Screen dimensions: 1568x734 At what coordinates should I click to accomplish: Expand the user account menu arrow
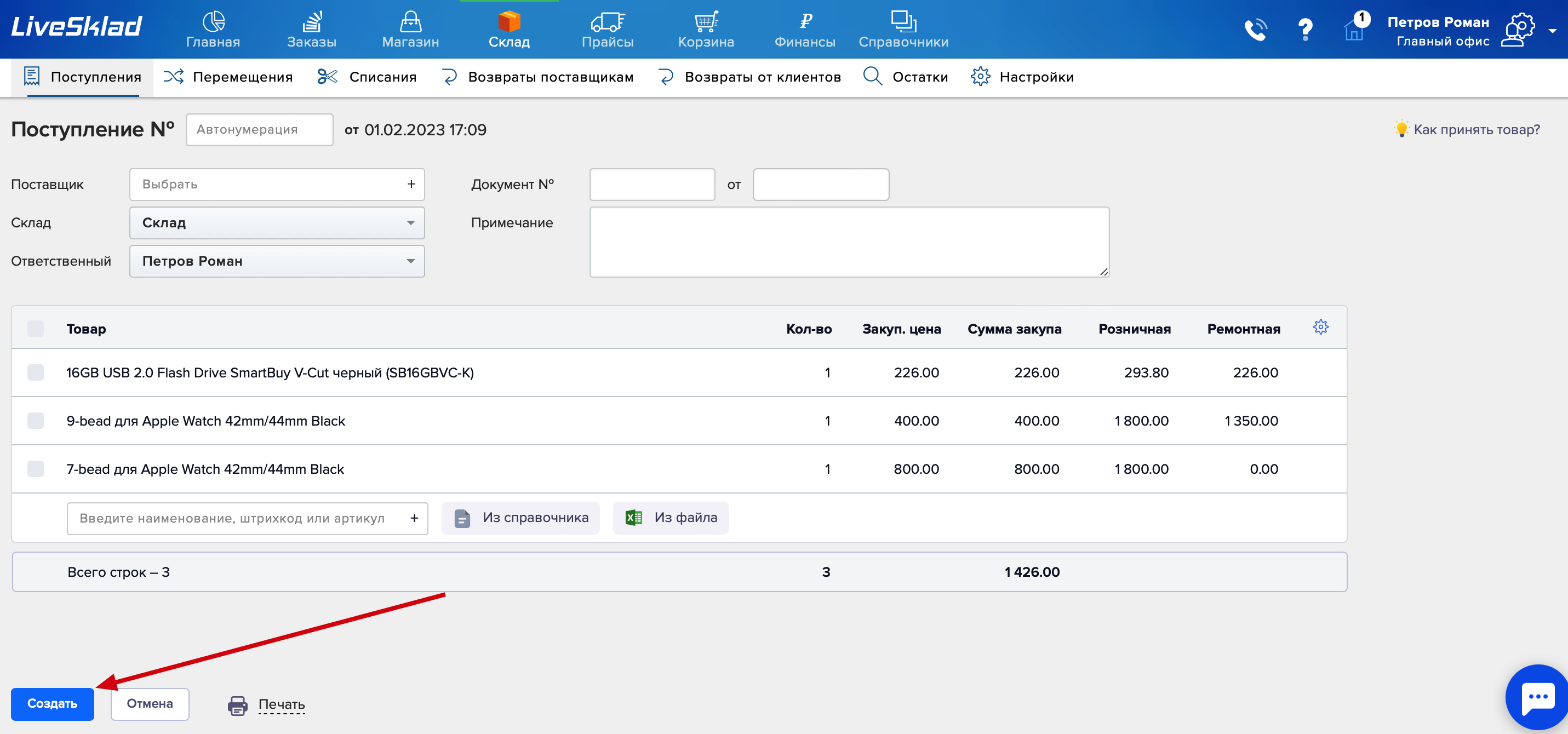pyautogui.click(x=1553, y=31)
